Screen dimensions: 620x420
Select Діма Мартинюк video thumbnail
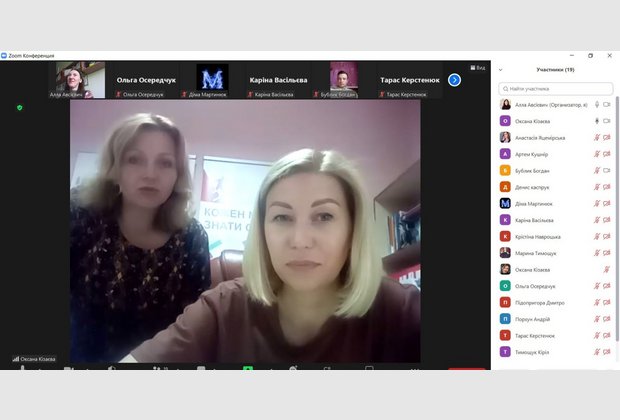tap(212, 80)
